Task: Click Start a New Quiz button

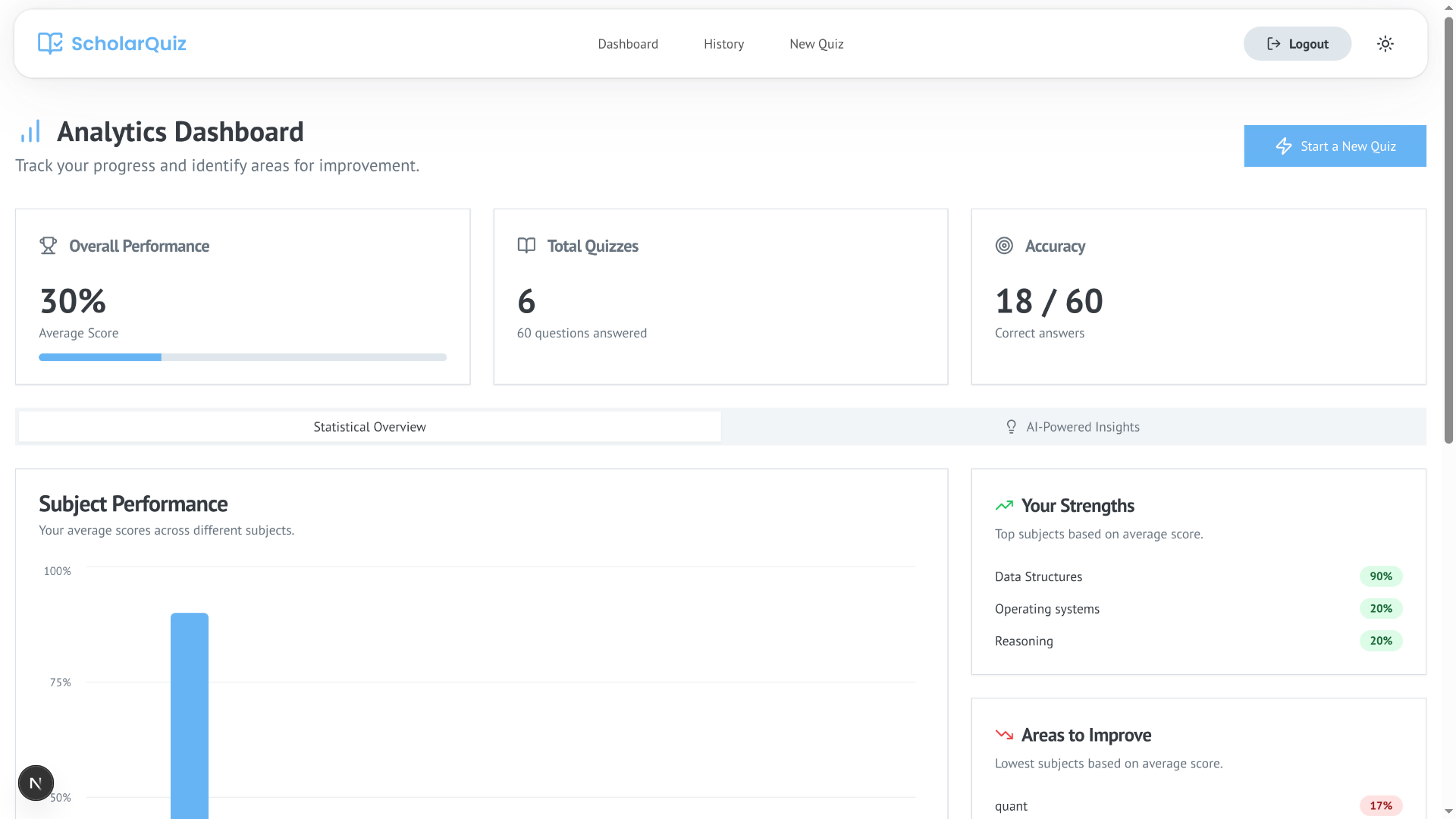Action: click(x=1335, y=146)
